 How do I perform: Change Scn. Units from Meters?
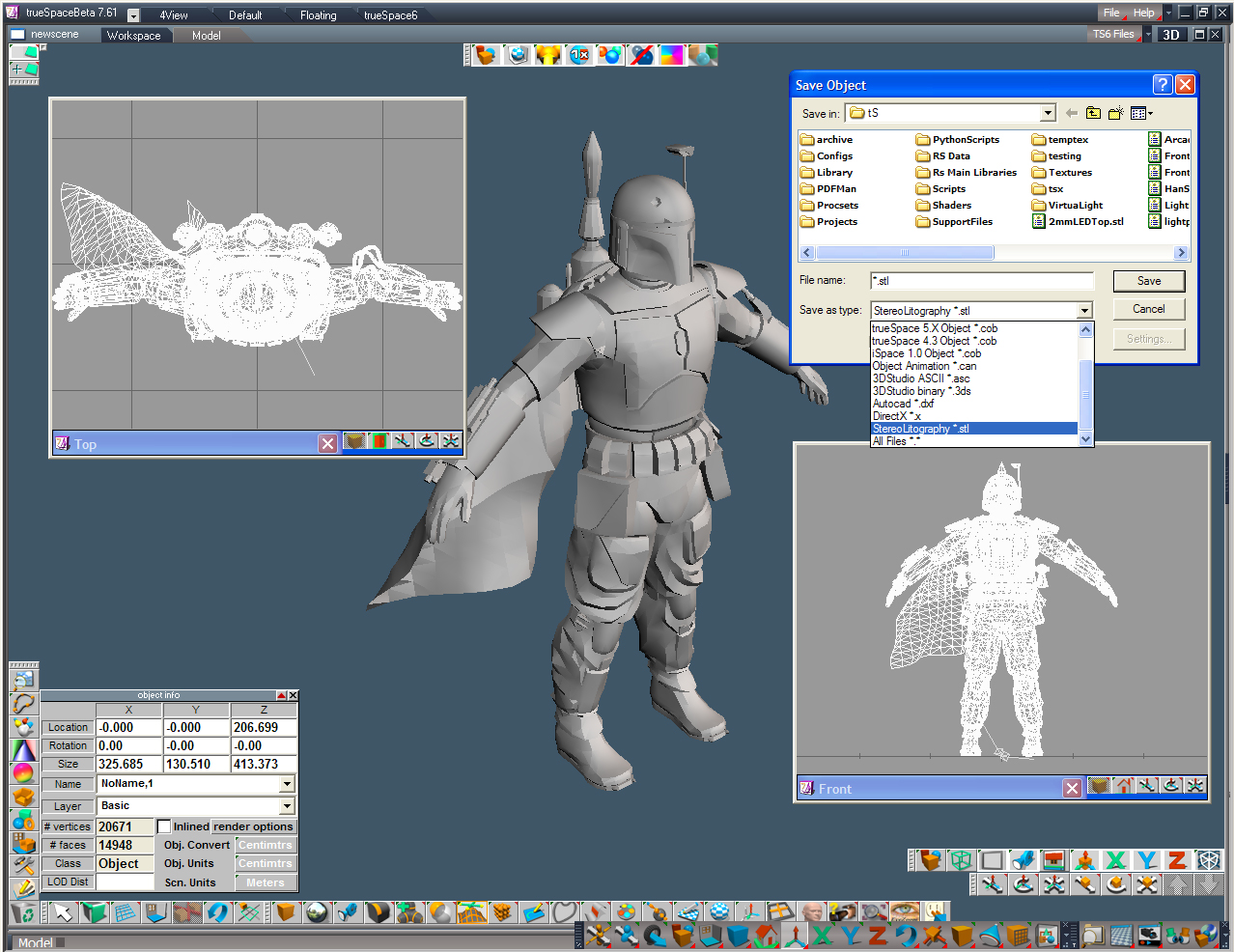[265, 882]
